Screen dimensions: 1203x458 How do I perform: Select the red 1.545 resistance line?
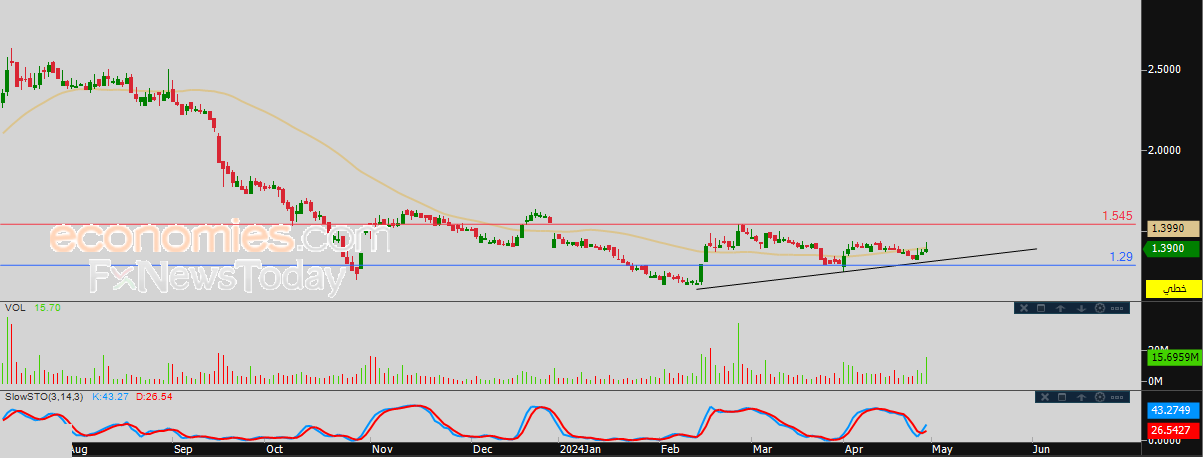click(570, 224)
